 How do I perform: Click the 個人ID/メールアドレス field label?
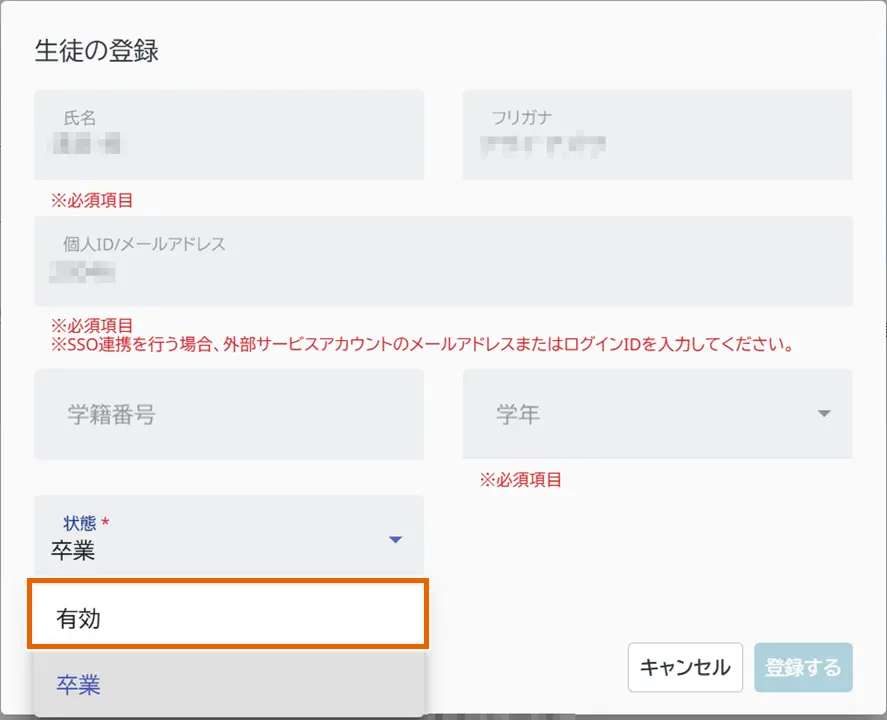coord(145,243)
